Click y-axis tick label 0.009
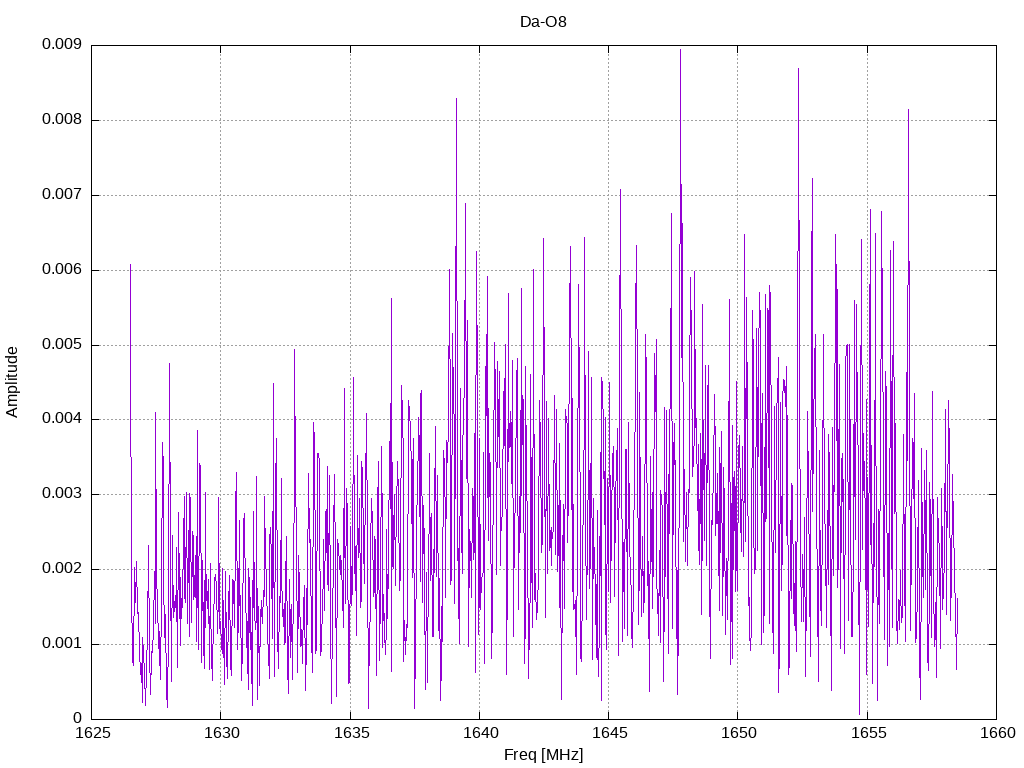 tap(62, 44)
